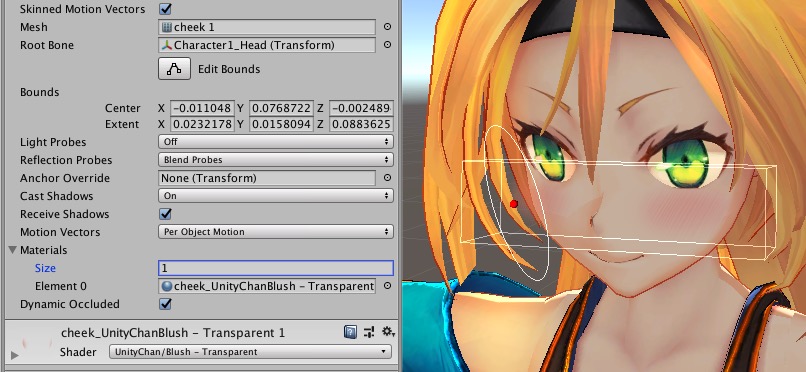Viewport: 806px width, 372px height.
Task: Edit the Bounds Extent X value
Action: (202, 124)
